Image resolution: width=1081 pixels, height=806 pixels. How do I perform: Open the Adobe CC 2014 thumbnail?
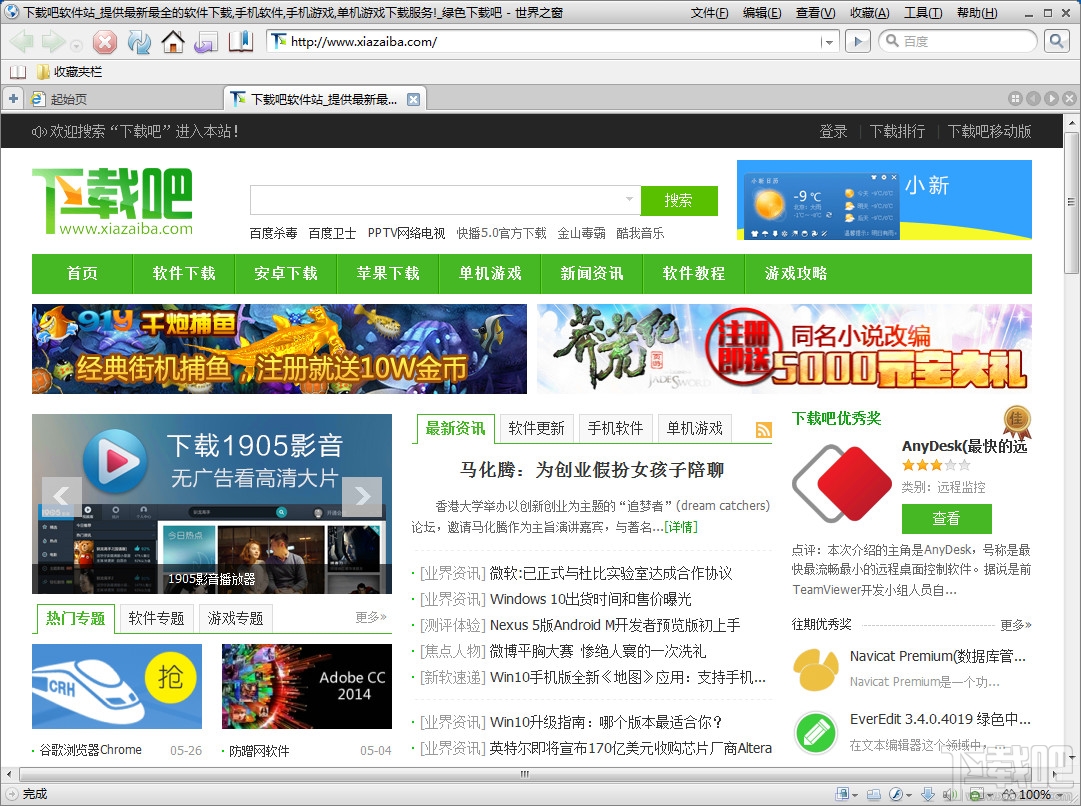[x=307, y=687]
